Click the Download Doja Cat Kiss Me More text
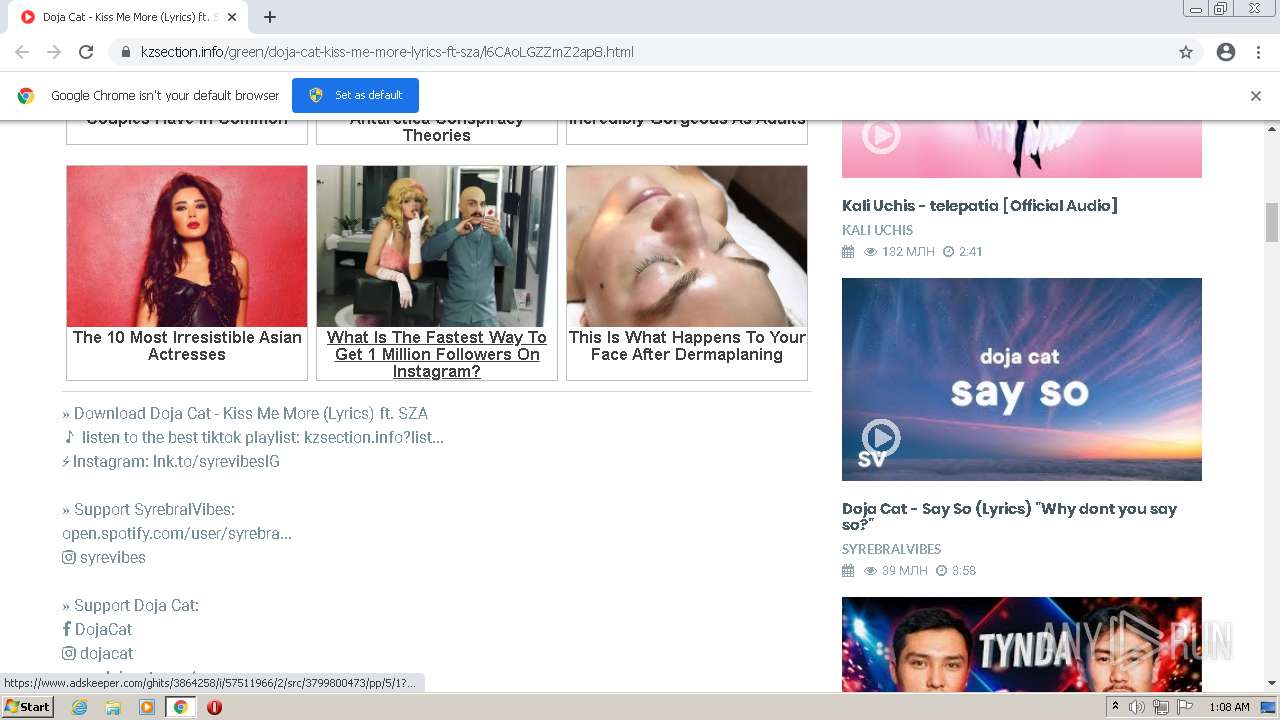1280x720 pixels. pos(245,413)
